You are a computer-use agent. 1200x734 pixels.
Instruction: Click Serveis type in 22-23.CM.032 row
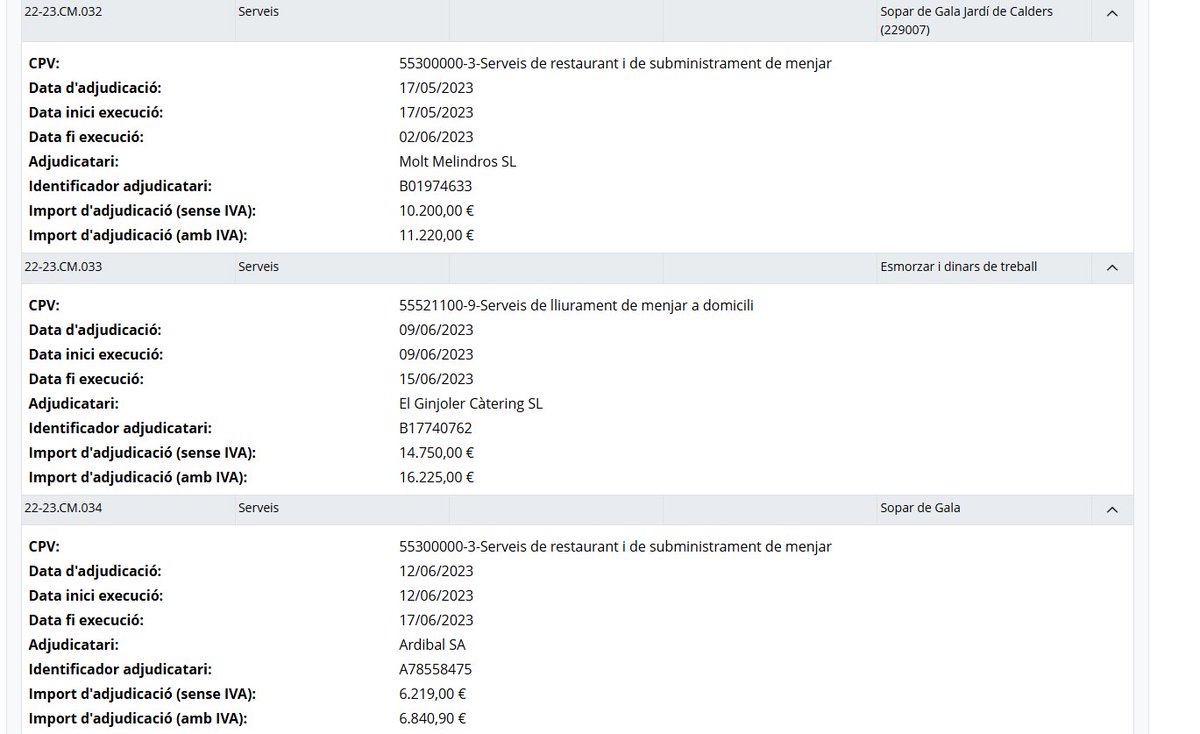pos(259,12)
